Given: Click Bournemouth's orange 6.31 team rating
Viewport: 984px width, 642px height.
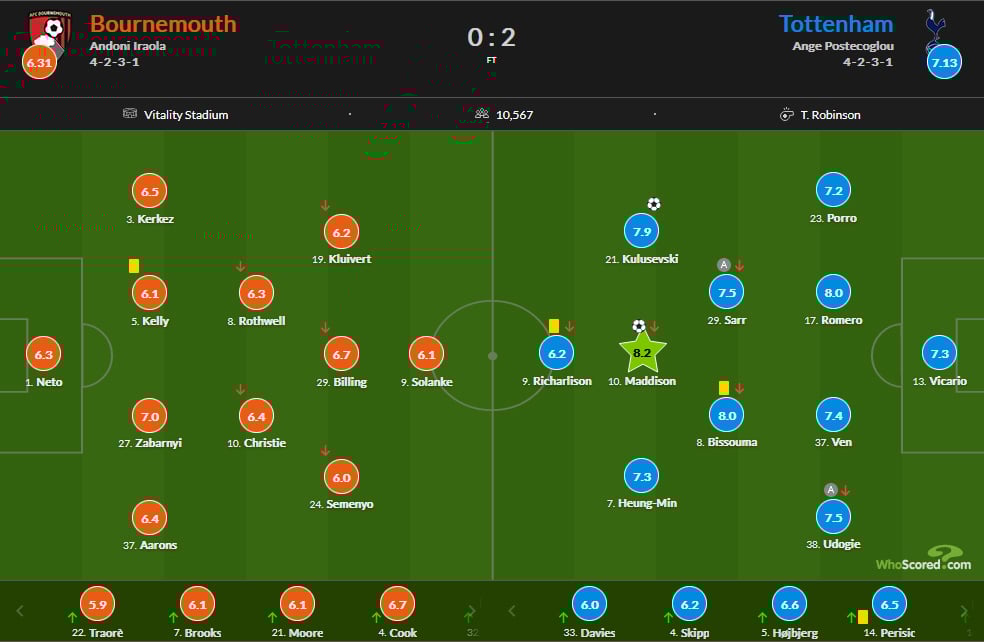Looking at the screenshot, I should 39,62.
